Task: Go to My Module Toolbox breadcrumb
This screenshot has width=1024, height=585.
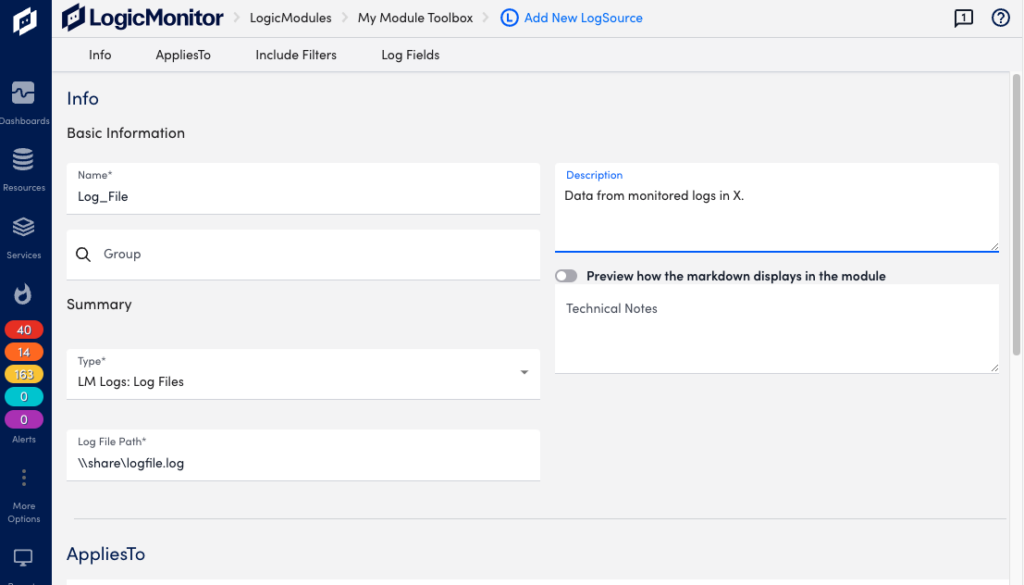Action: pyautogui.click(x=415, y=18)
